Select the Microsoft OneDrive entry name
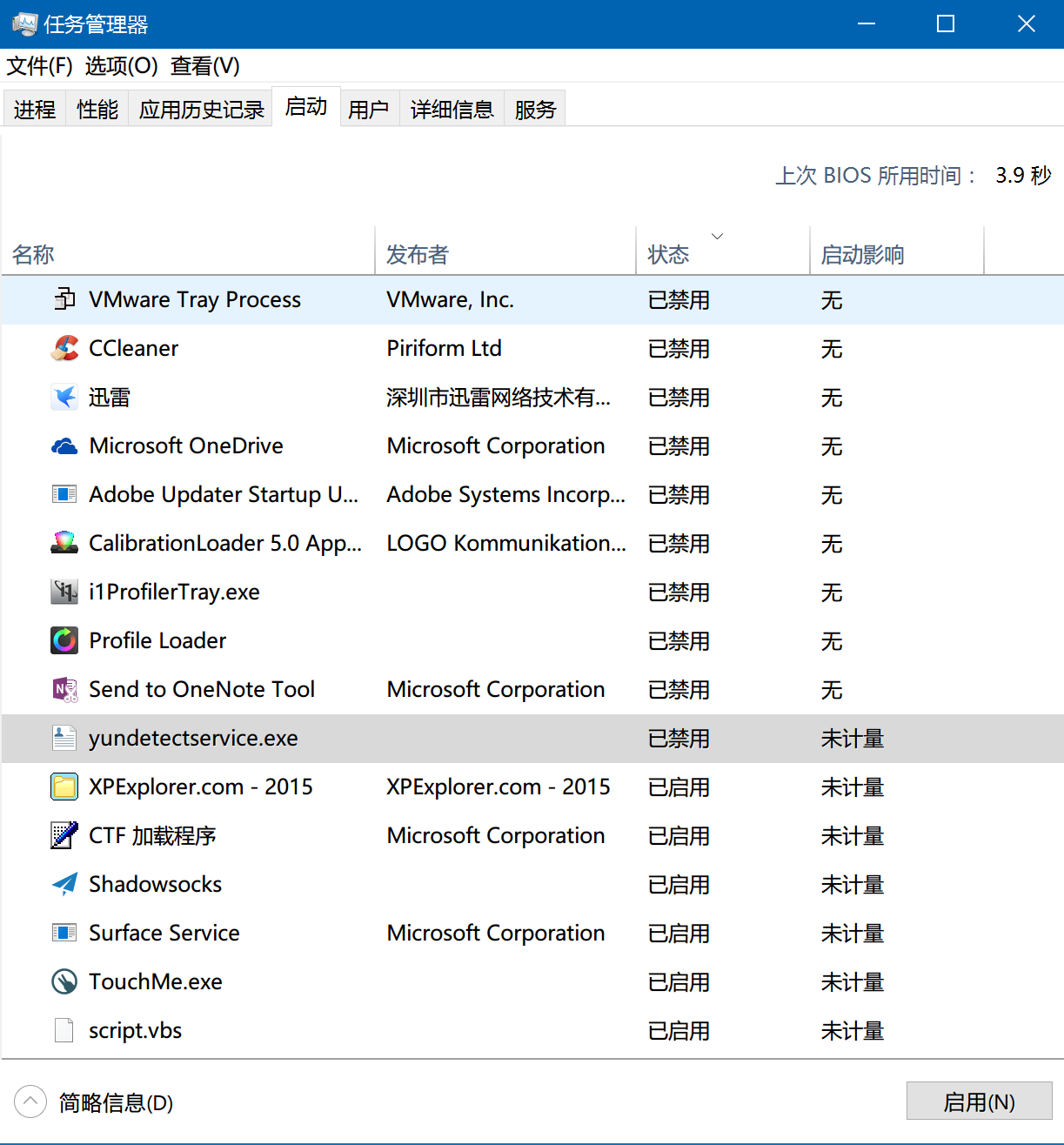This screenshot has height=1145, width=1064. tap(186, 445)
